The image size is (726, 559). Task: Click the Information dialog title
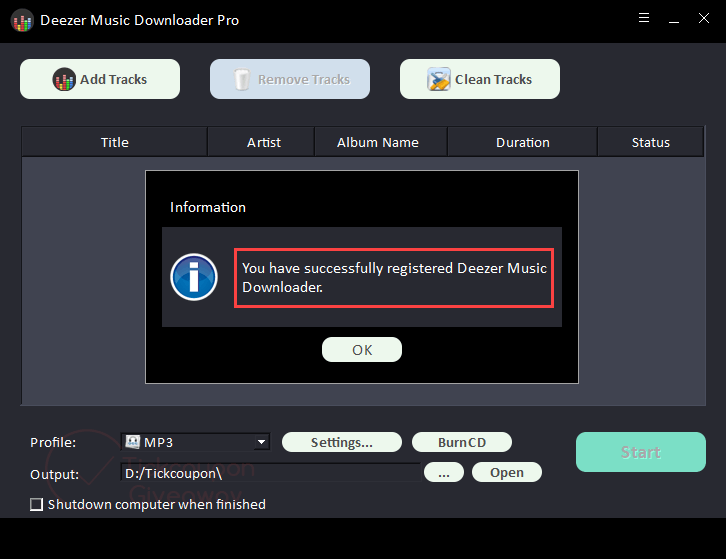click(x=208, y=207)
